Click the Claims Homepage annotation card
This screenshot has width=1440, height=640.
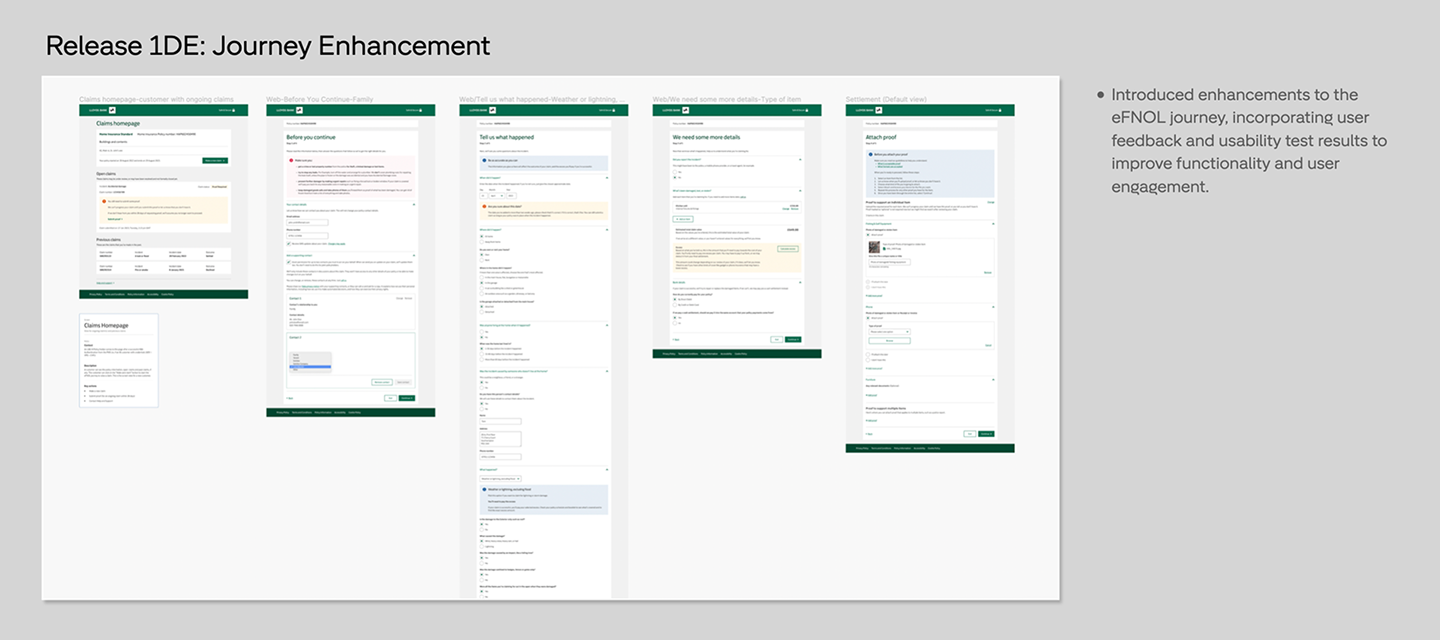pos(118,360)
